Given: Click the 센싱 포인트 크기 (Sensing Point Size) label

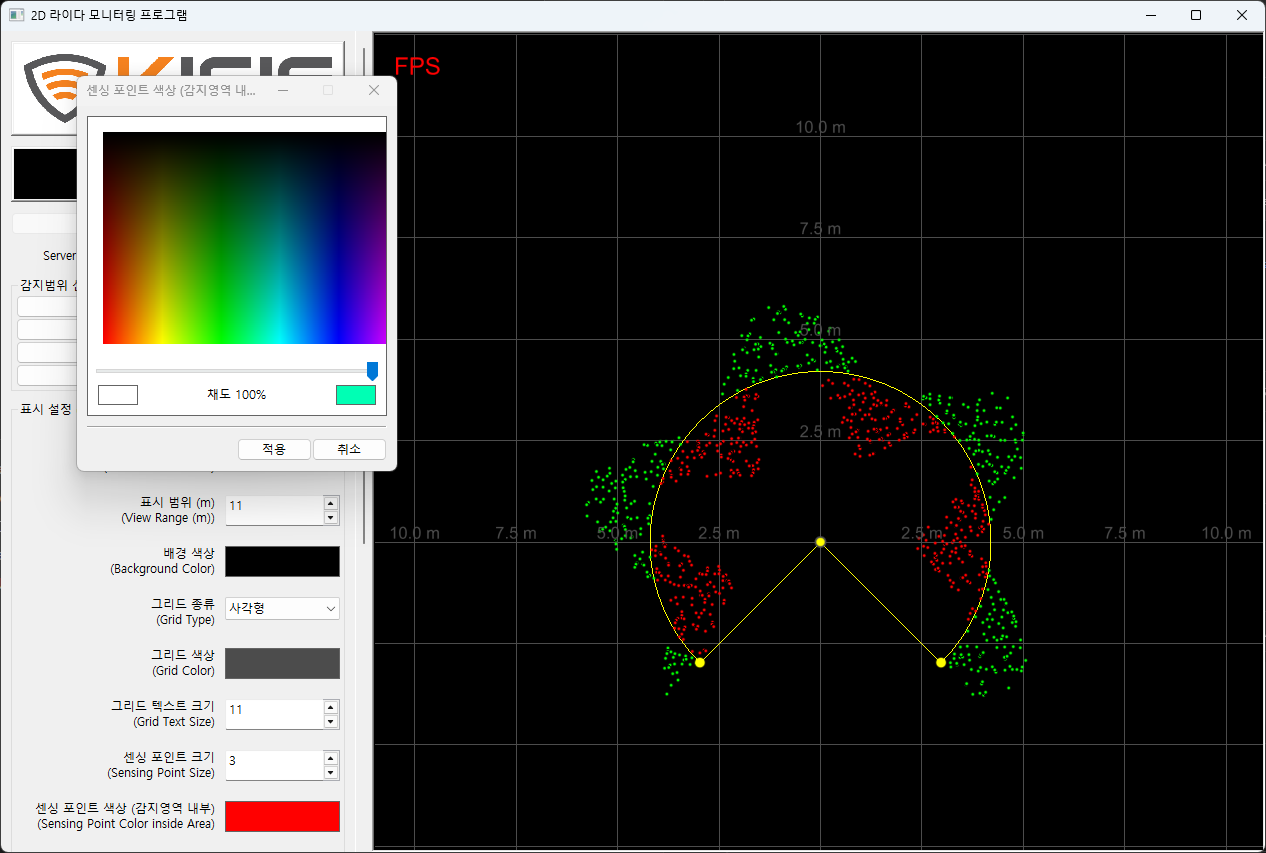Looking at the screenshot, I should [x=161, y=765].
